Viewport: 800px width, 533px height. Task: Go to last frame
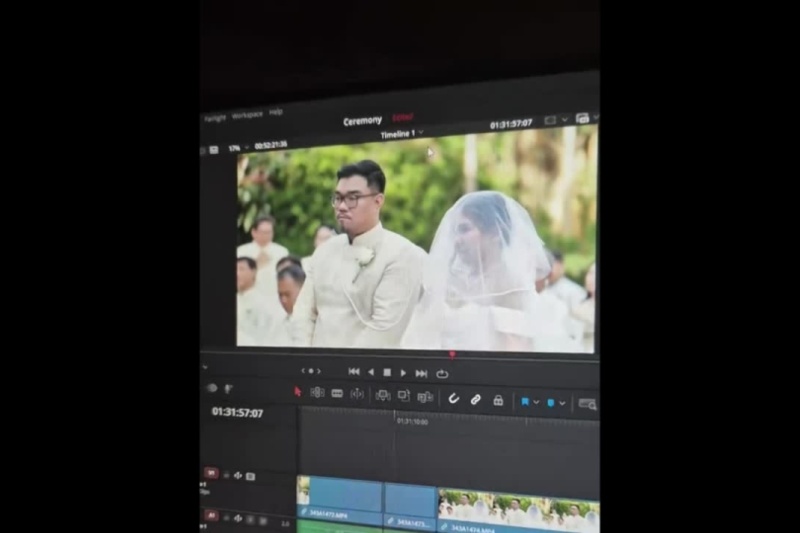pyautogui.click(x=421, y=374)
